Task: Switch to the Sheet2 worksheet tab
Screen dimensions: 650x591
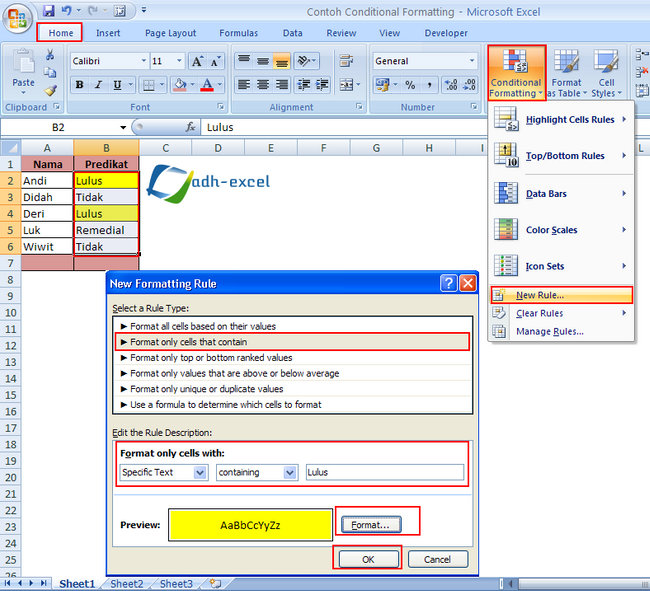Action: pyautogui.click(x=126, y=584)
